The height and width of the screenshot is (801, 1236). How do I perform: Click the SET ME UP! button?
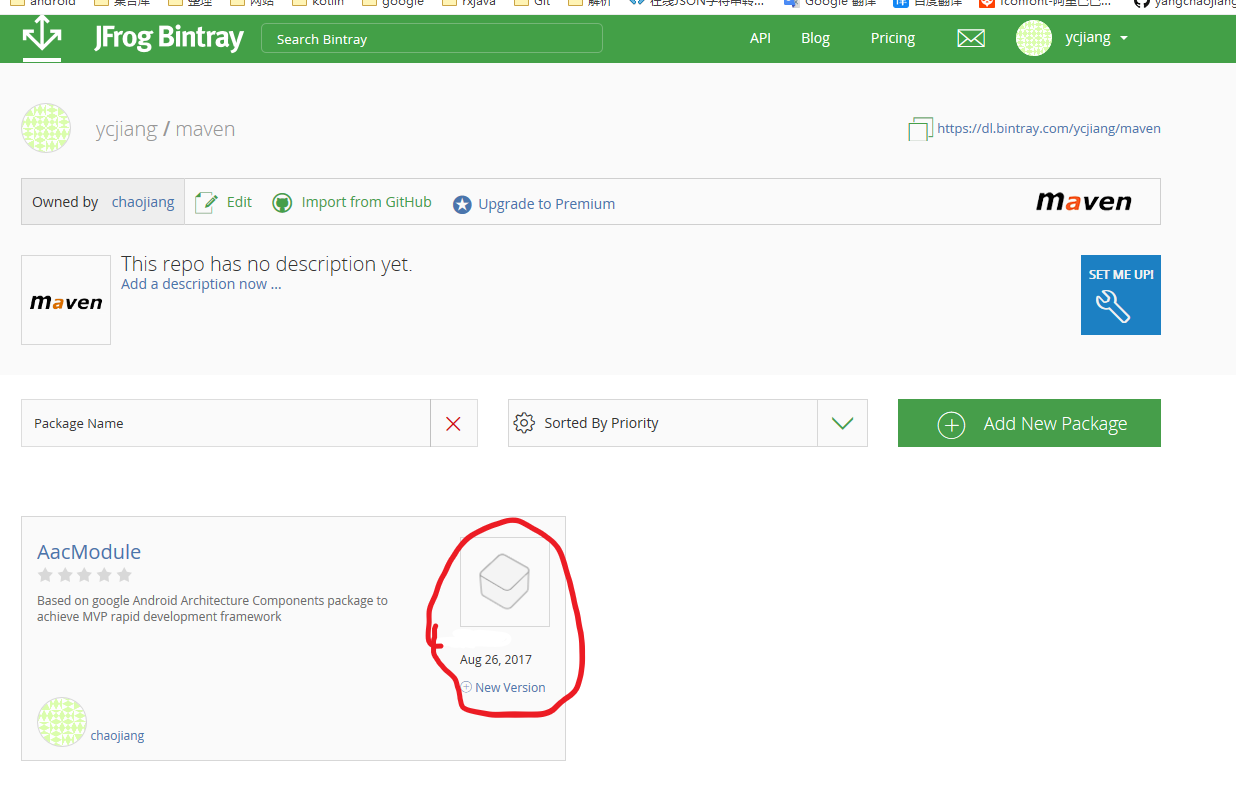point(1121,294)
